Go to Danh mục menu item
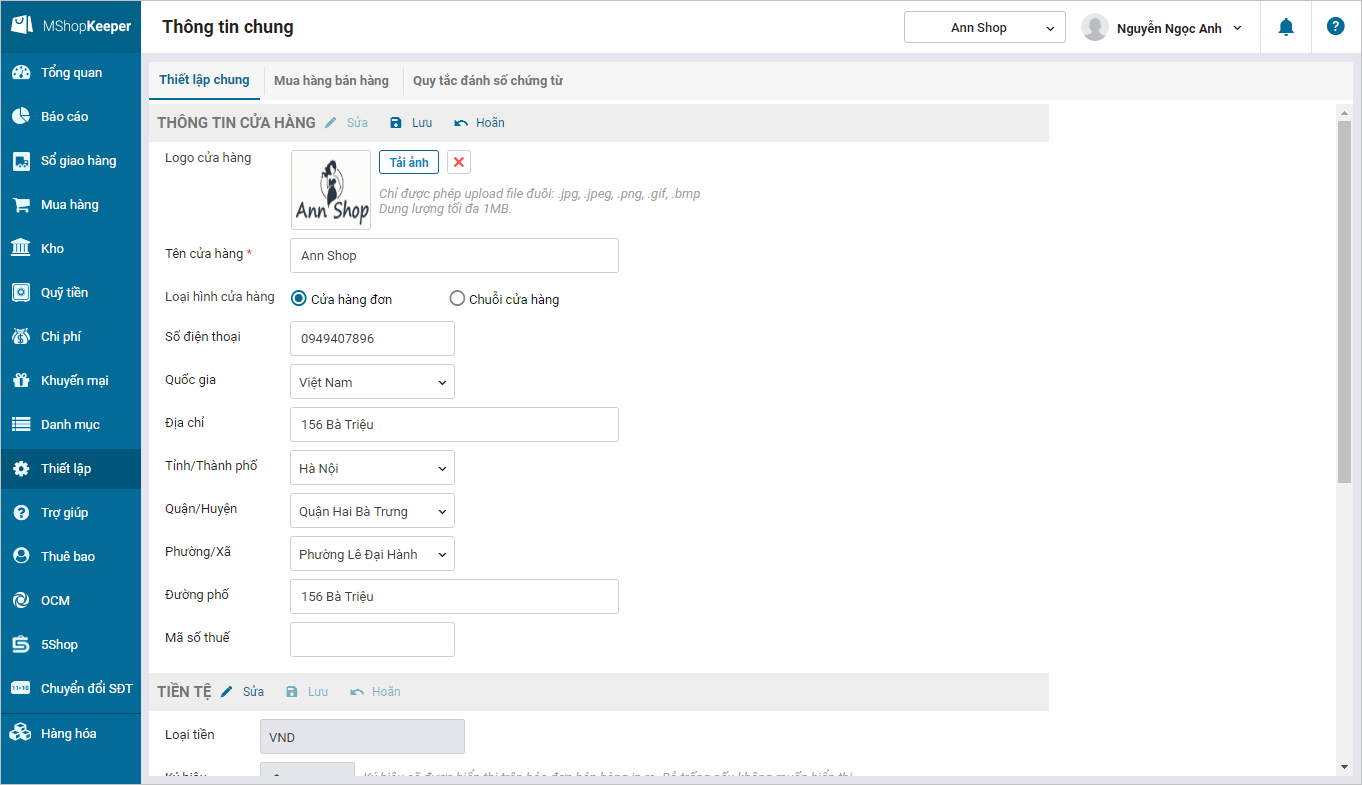This screenshot has height=785, width=1362. 70,425
